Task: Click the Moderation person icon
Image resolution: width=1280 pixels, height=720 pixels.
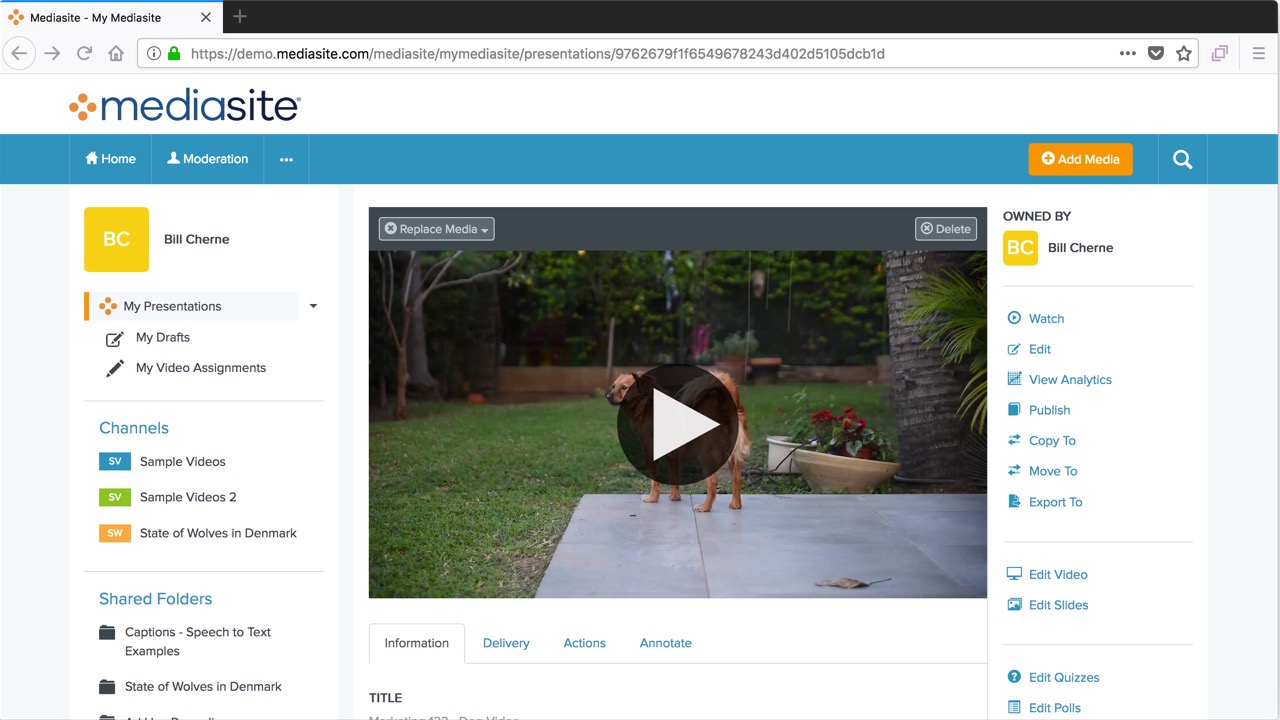Action: coord(173,158)
